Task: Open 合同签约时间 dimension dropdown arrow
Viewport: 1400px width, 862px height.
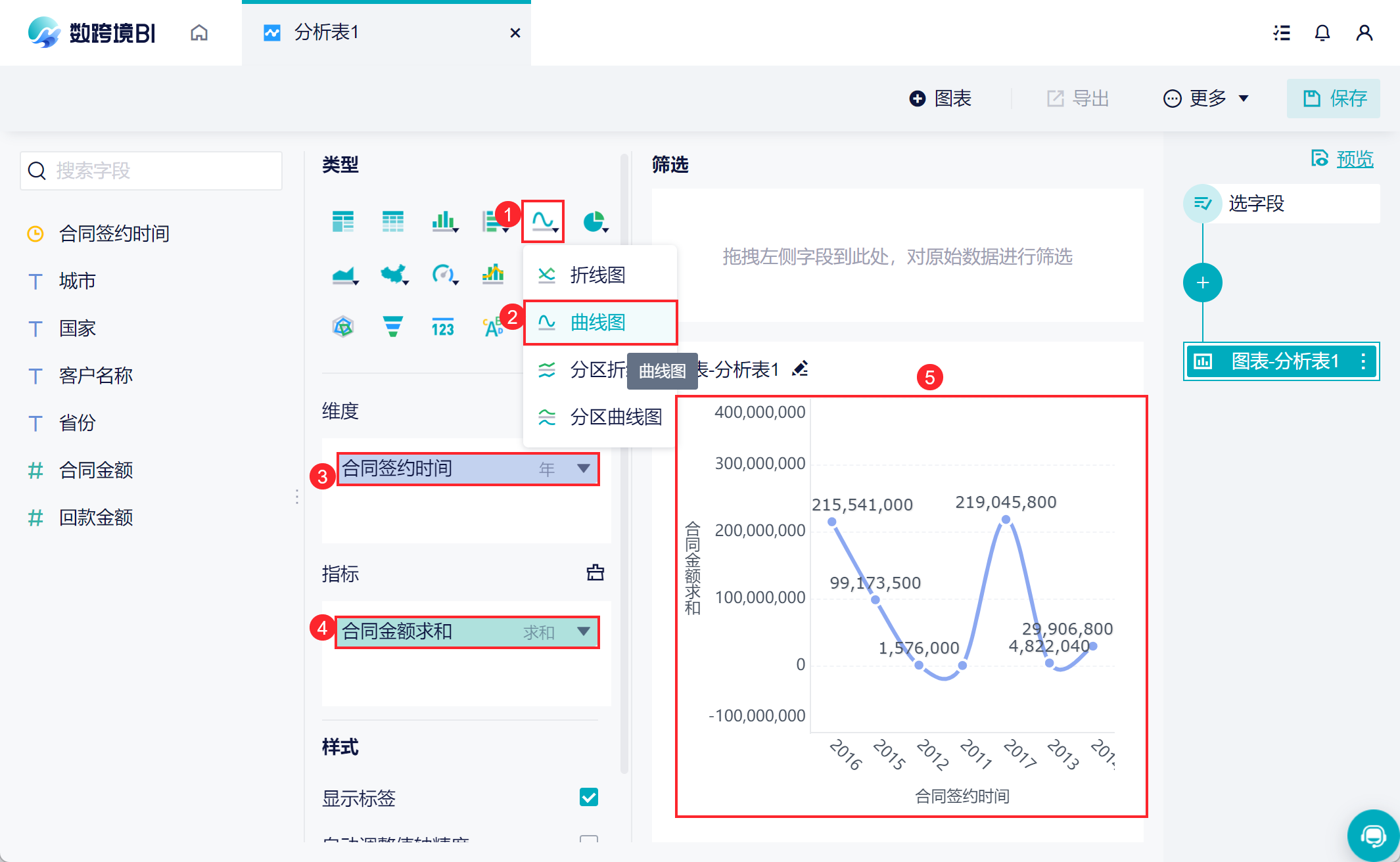Action: point(583,468)
